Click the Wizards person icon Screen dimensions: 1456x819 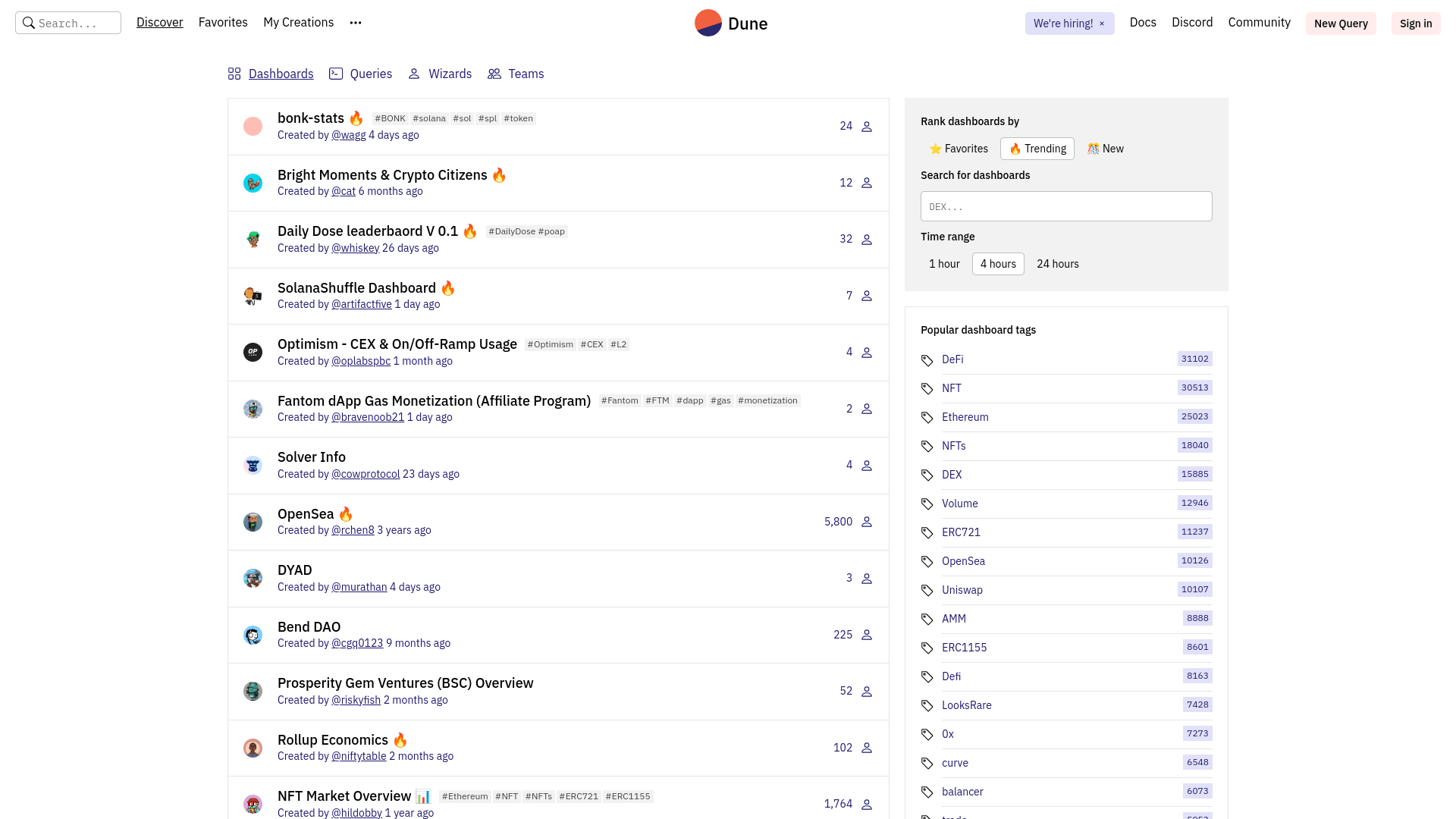pyautogui.click(x=414, y=74)
